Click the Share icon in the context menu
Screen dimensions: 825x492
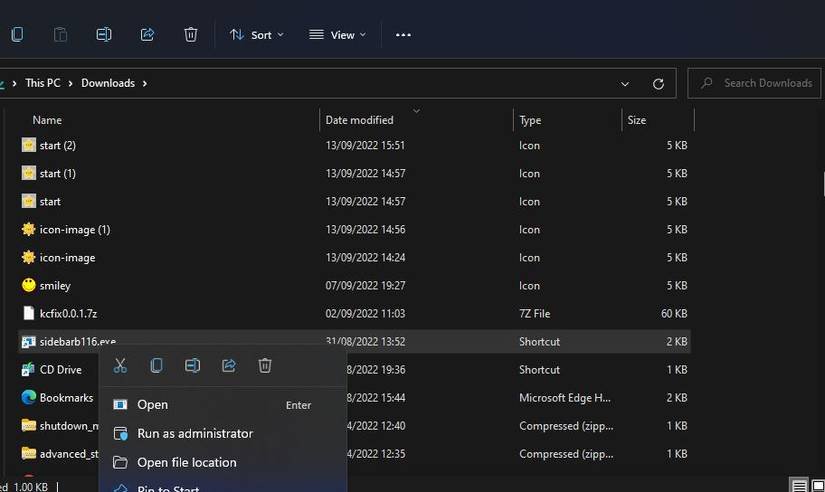click(229, 366)
